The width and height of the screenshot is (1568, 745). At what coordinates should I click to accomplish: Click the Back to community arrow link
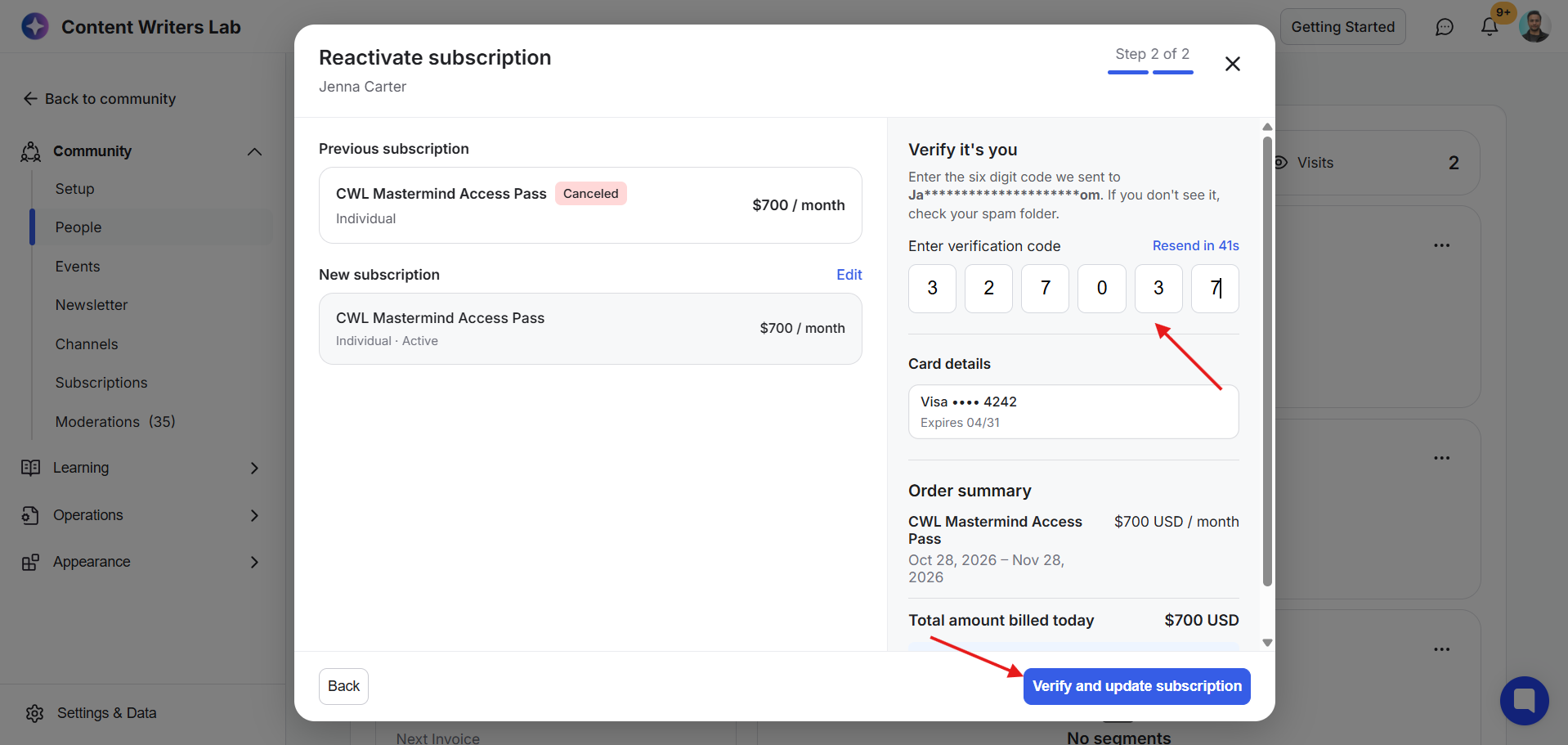[x=99, y=99]
